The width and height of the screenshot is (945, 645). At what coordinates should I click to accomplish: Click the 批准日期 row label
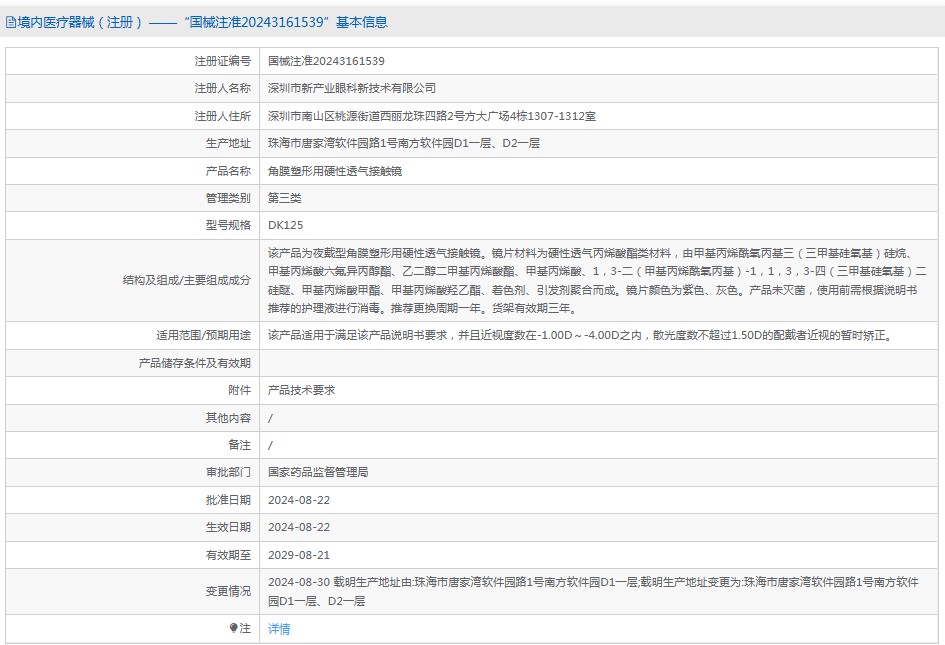[228, 499]
